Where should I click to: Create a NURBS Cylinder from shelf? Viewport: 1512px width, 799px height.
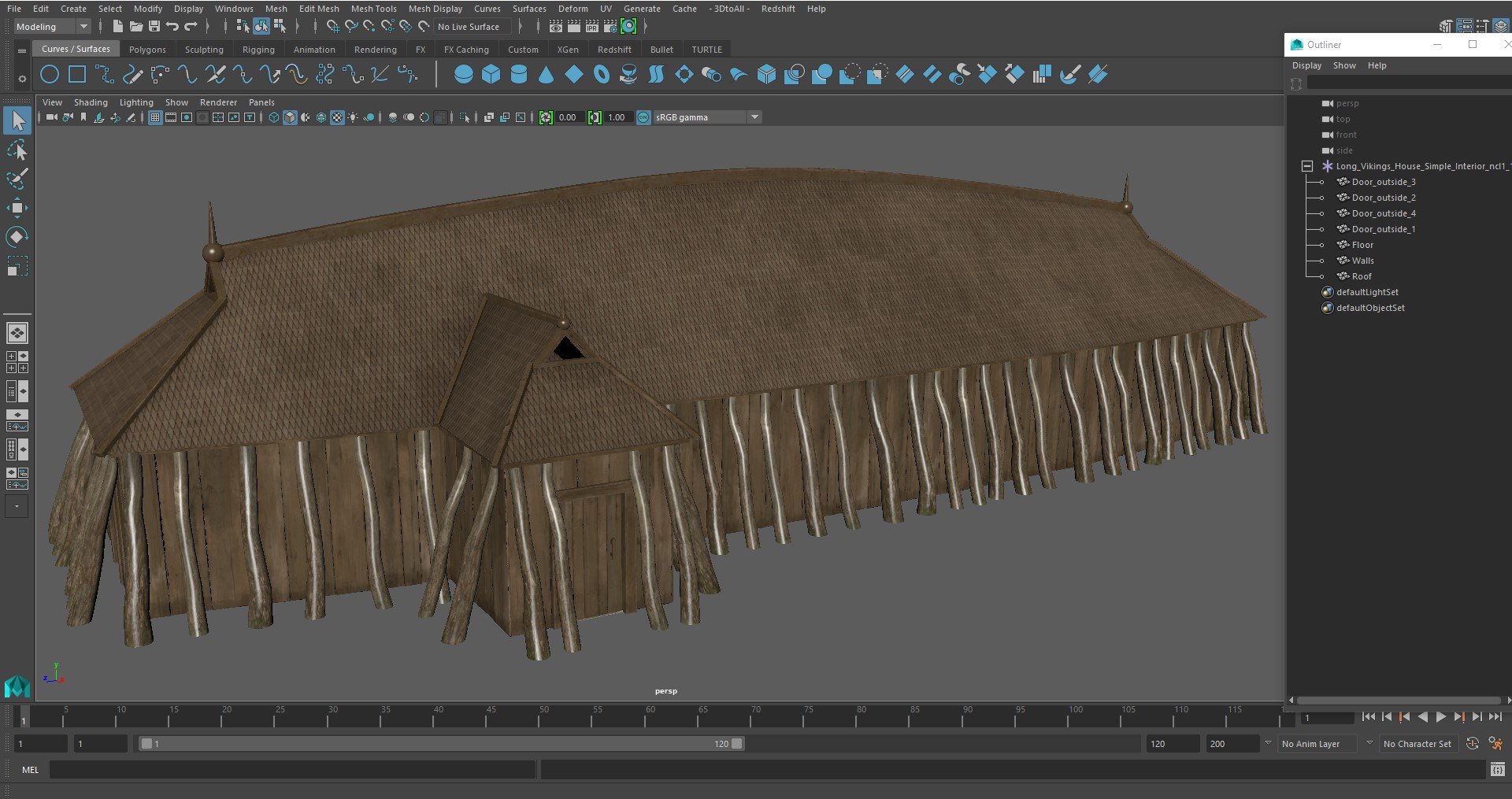pos(519,75)
